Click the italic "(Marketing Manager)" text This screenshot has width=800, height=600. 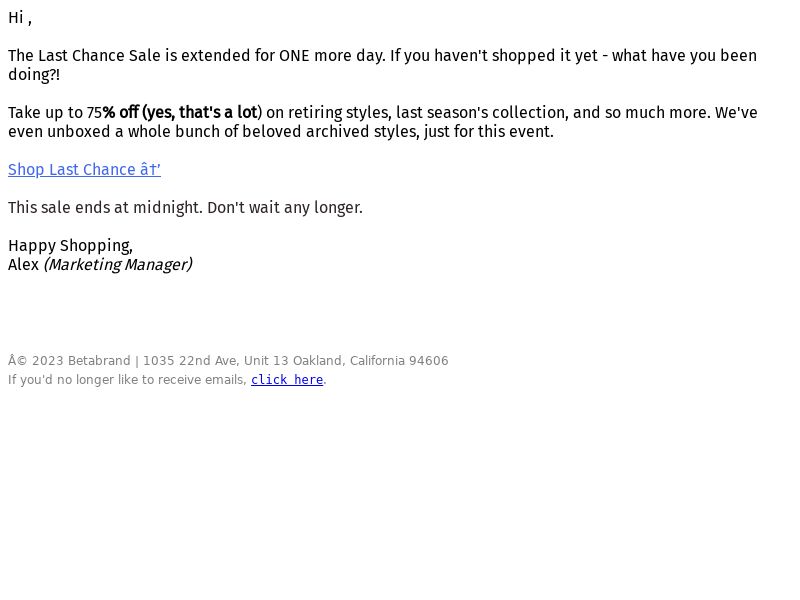coord(118,265)
